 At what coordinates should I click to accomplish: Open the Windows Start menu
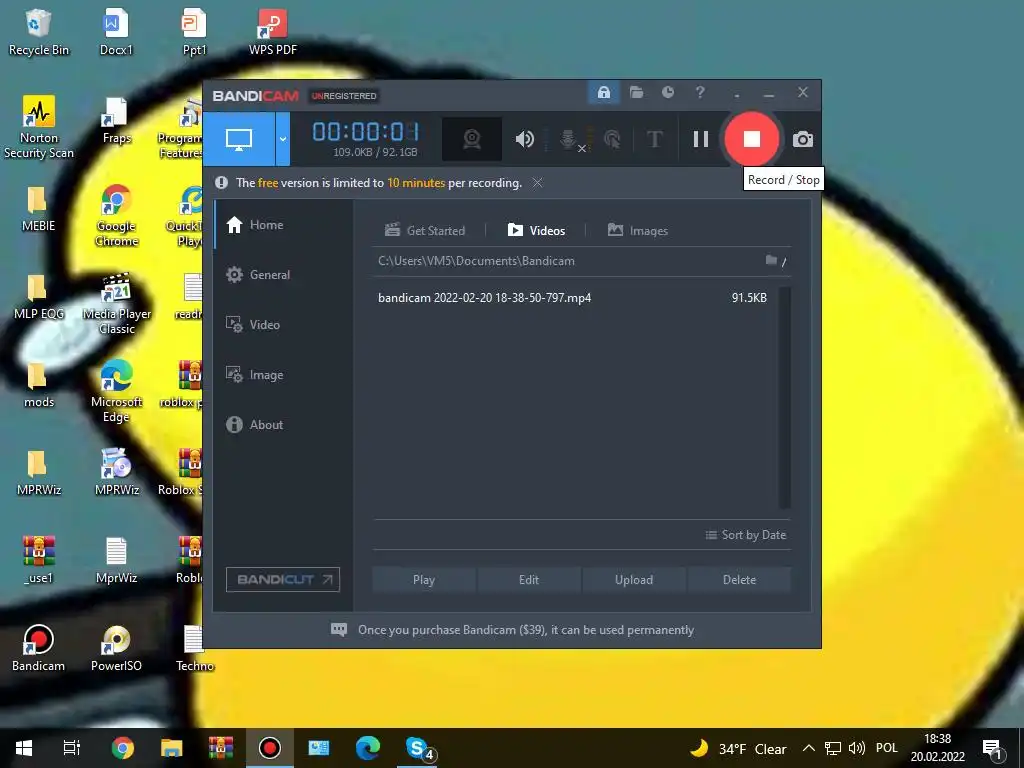(24, 748)
